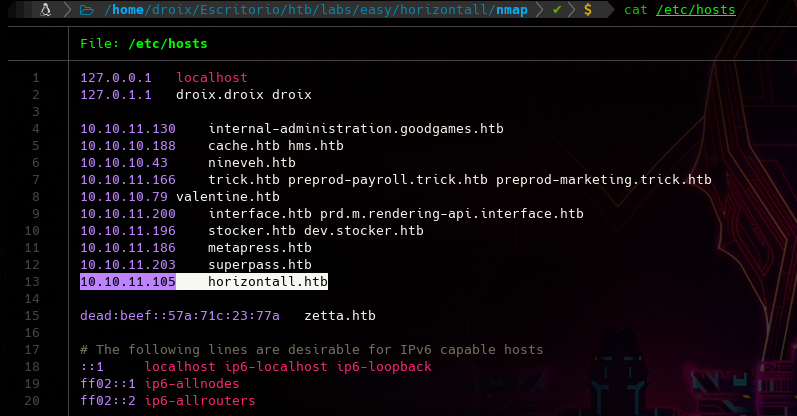Click the IPv6 address dead:beef::57a:71c:23:77a
This screenshot has height=416, width=797.
click(x=180, y=316)
